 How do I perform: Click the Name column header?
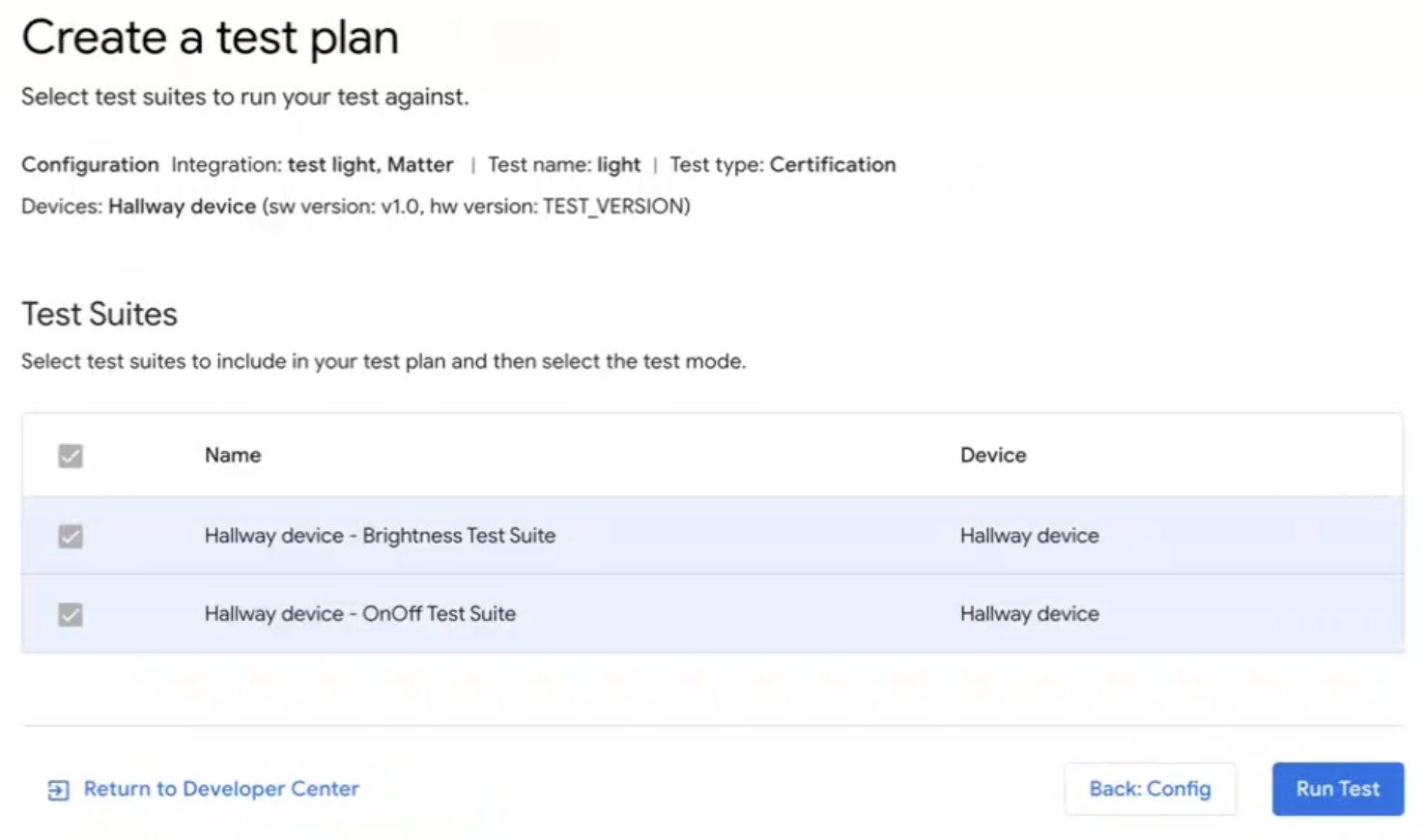(232, 455)
